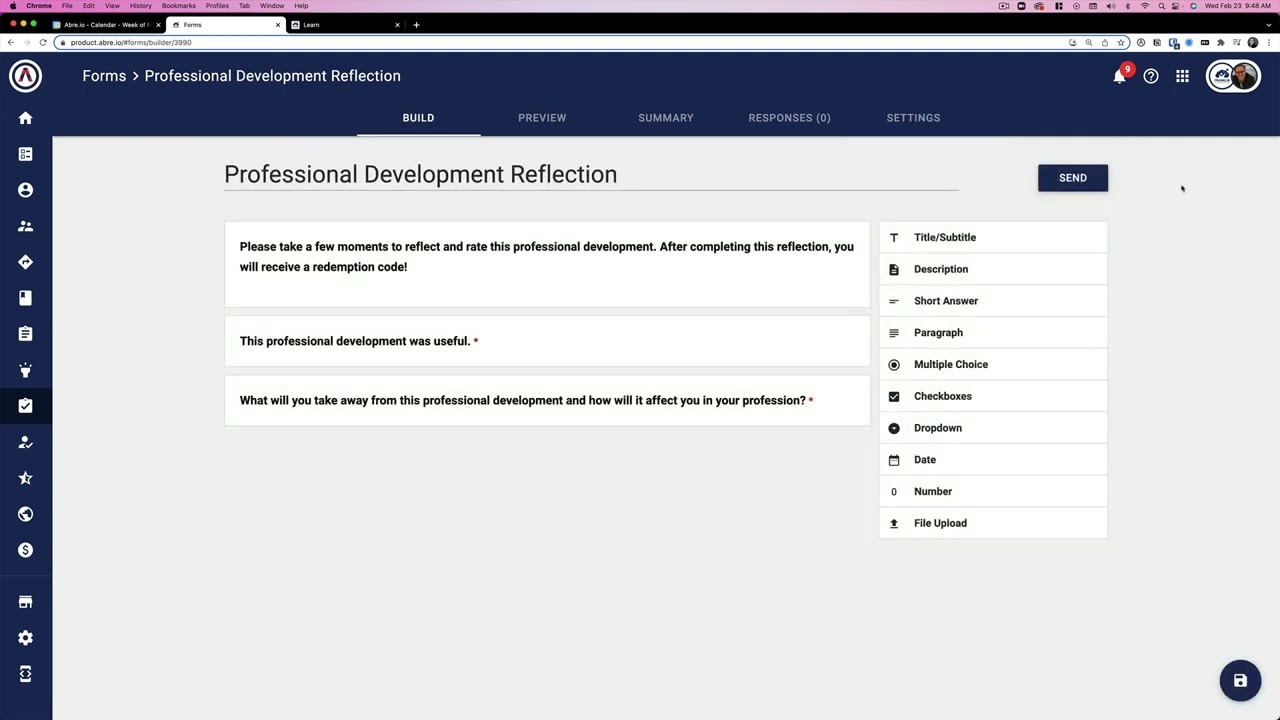Click the directions arrow sidebar icon
Screen dimensions: 1280x720
coord(26,262)
